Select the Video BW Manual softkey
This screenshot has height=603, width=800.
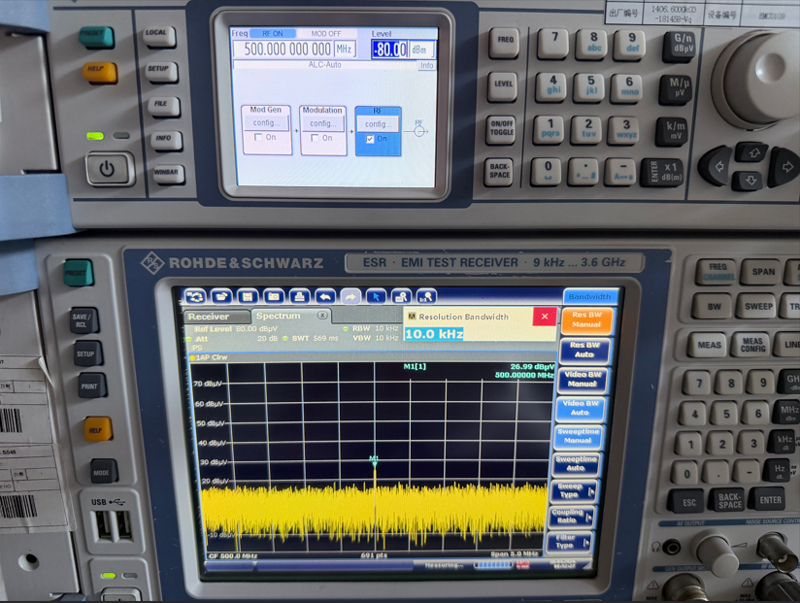[583, 379]
